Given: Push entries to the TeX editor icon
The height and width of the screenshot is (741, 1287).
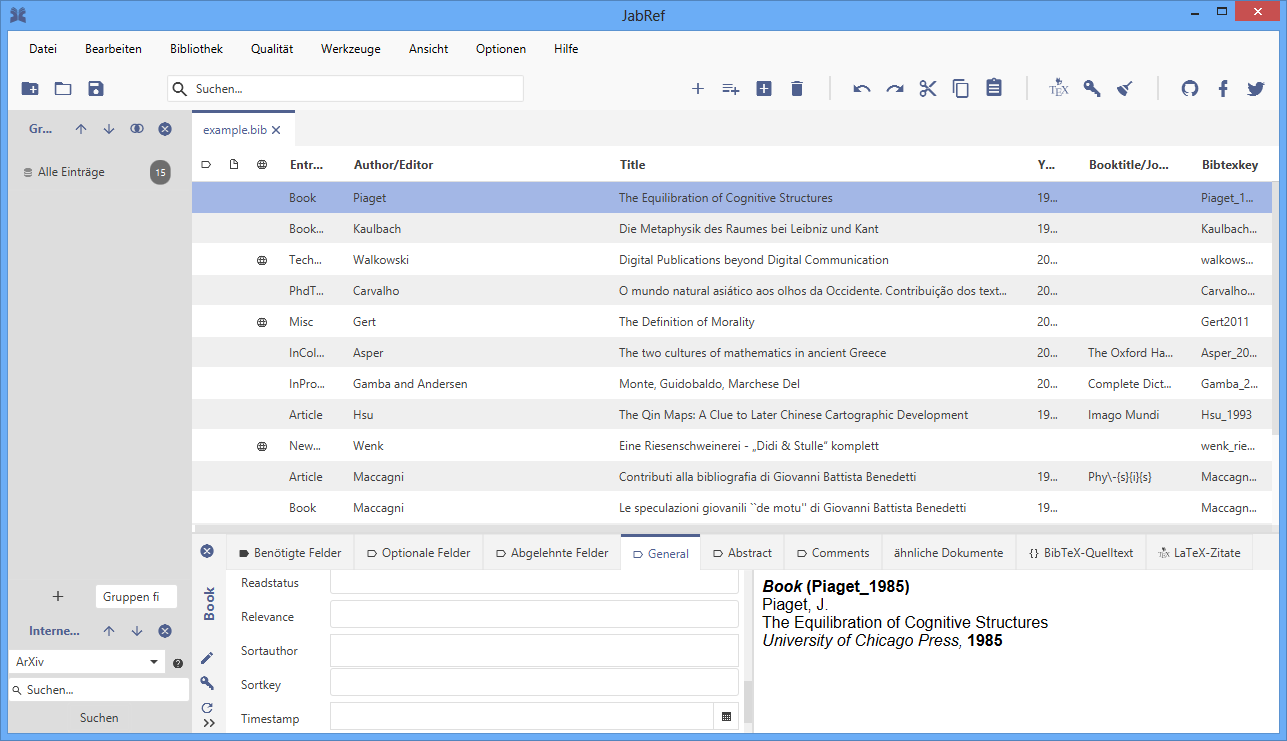Looking at the screenshot, I should tap(1059, 88).
